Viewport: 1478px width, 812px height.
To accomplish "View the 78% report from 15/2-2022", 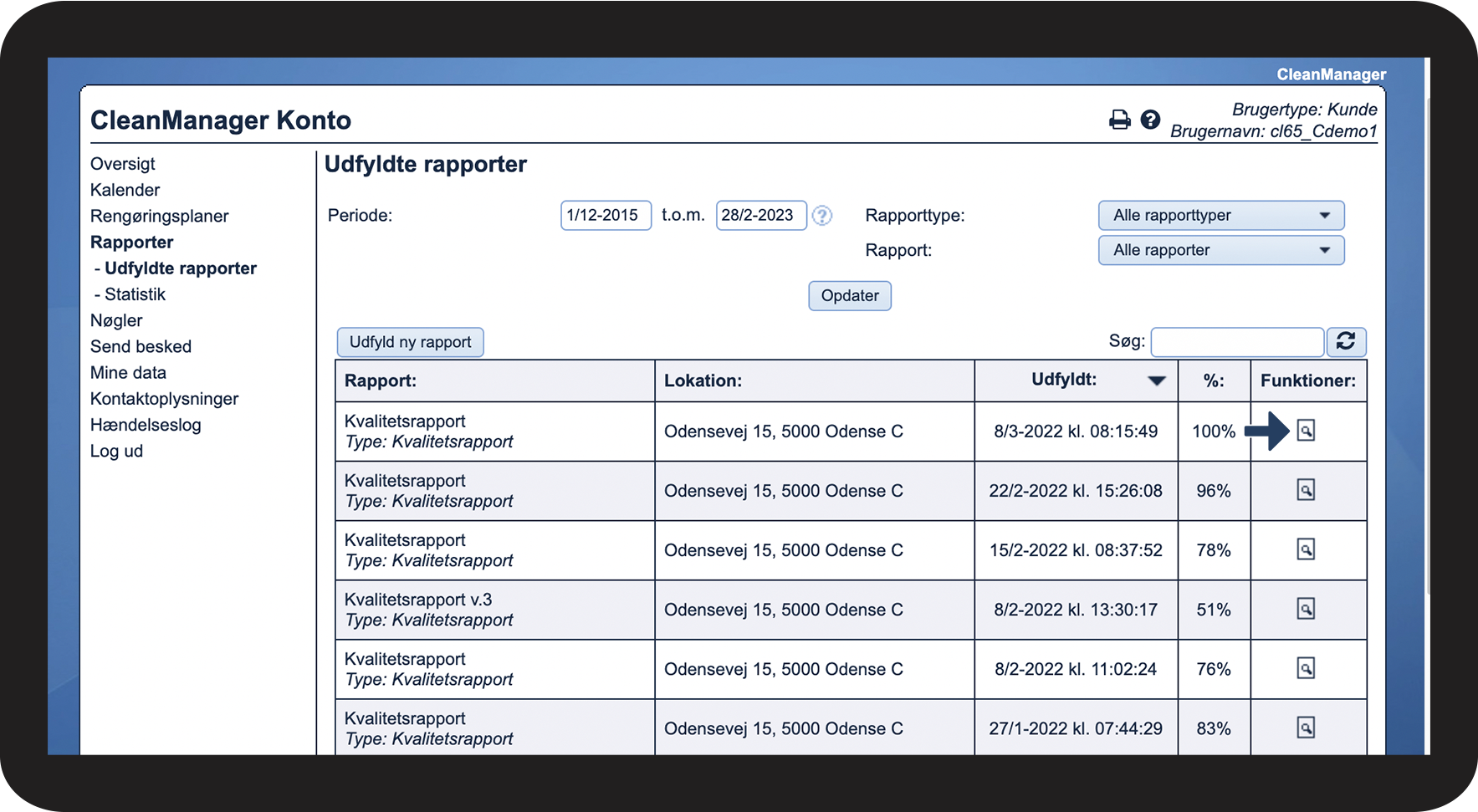I will tap(1305, 549).
